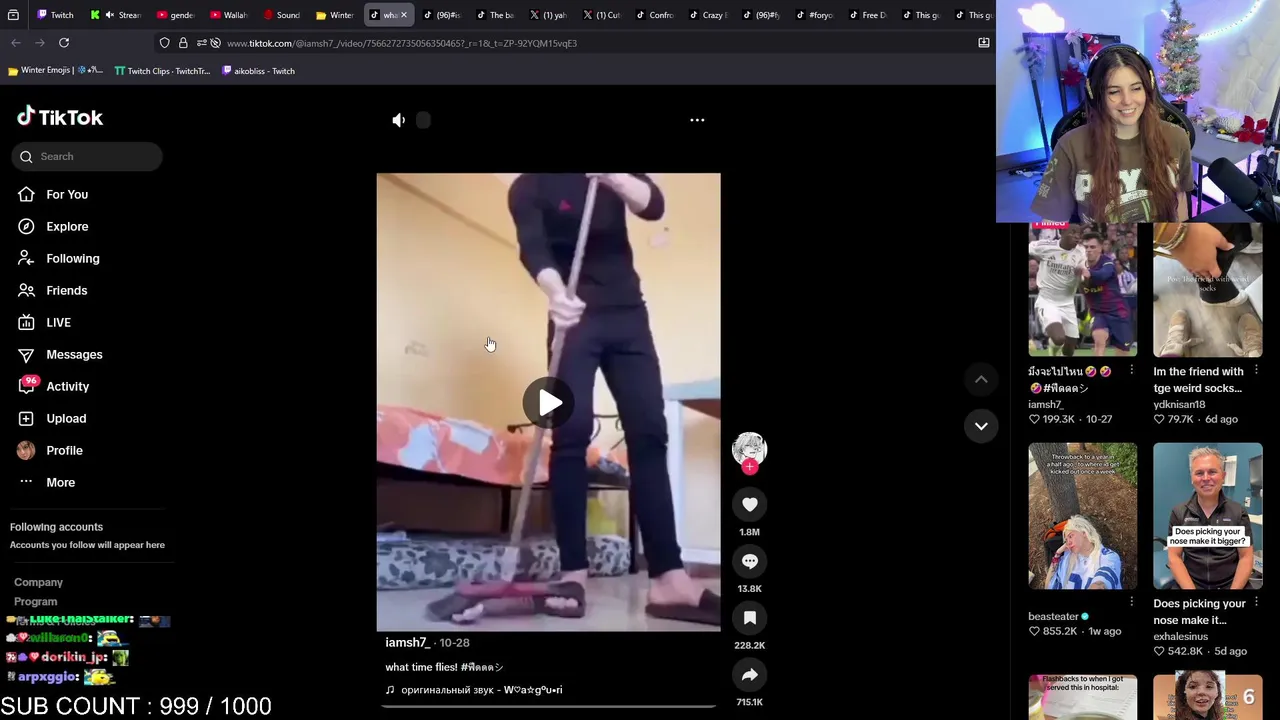Seek on the video progress bar
Image resolution: width=1280 pixels, height=720 pixels.
pyautogui.click(x=548, y=706)
